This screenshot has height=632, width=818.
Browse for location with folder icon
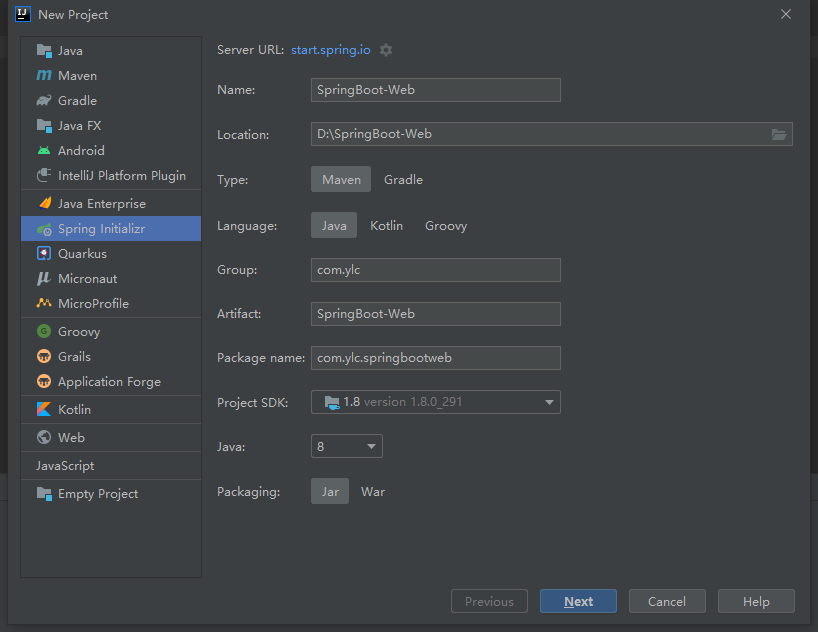click(779, 135)
